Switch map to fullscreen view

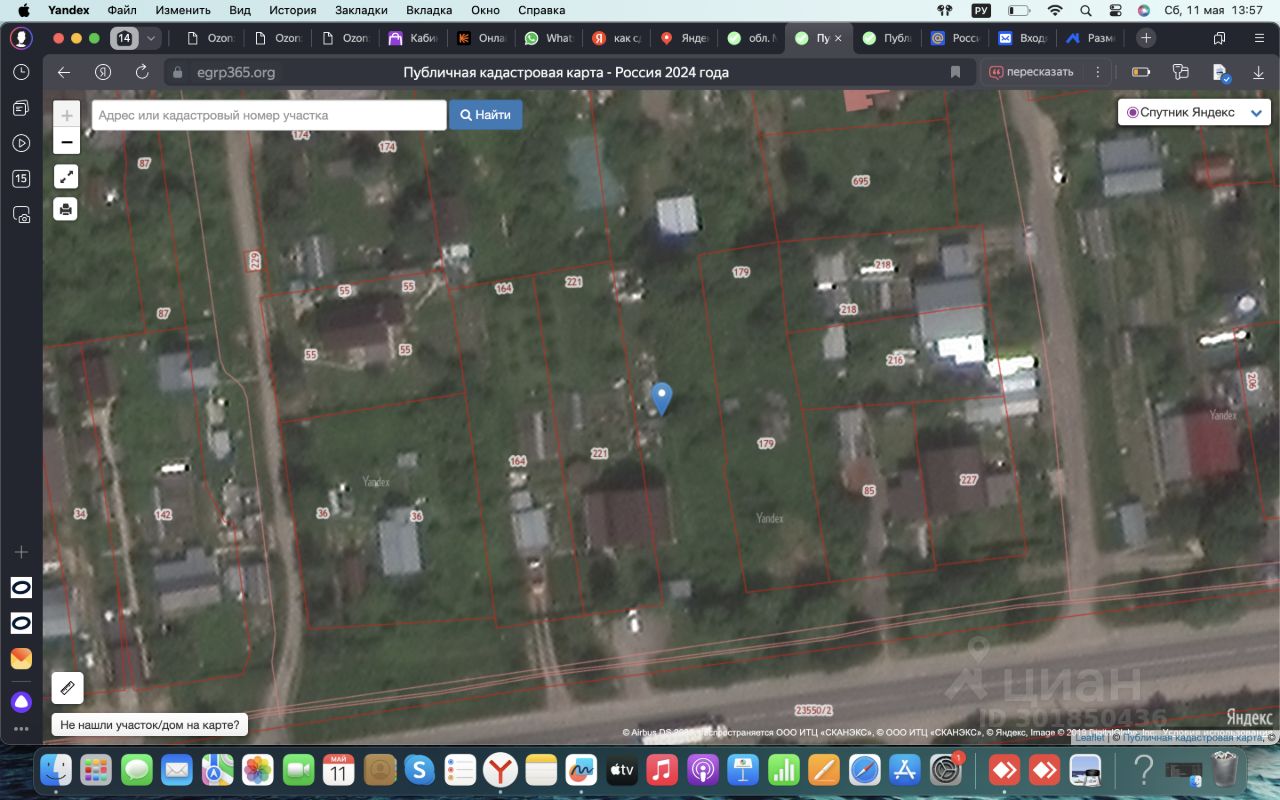click(66, 177)
